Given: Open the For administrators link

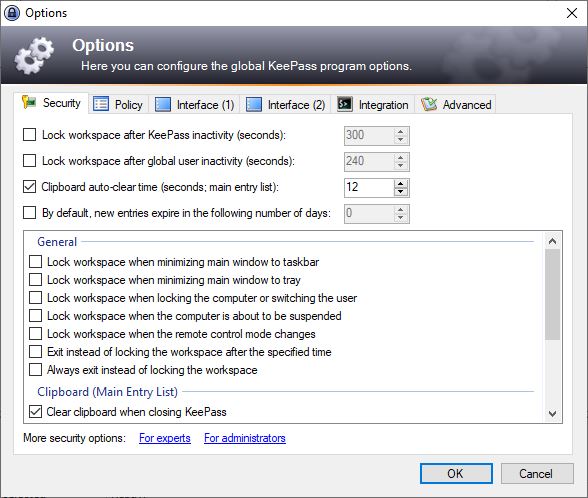Looking at the screenshot, I should point(245,438).
